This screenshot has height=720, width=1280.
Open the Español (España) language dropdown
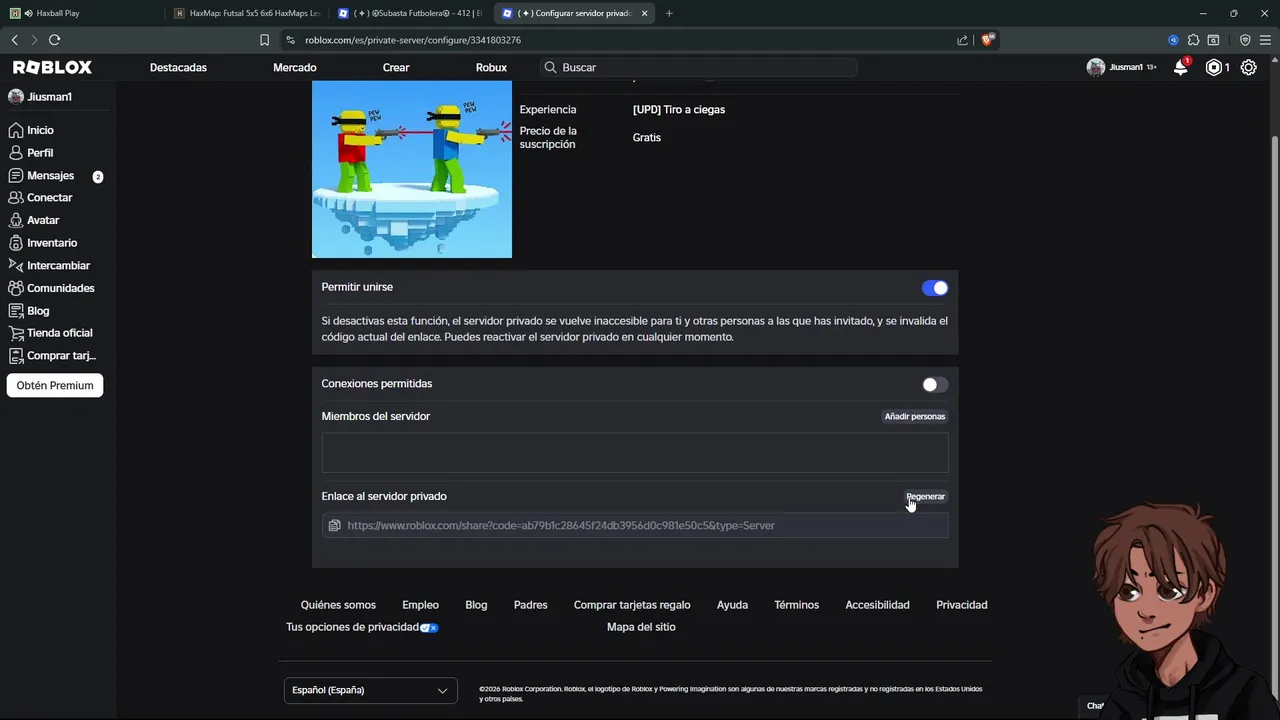370,690
